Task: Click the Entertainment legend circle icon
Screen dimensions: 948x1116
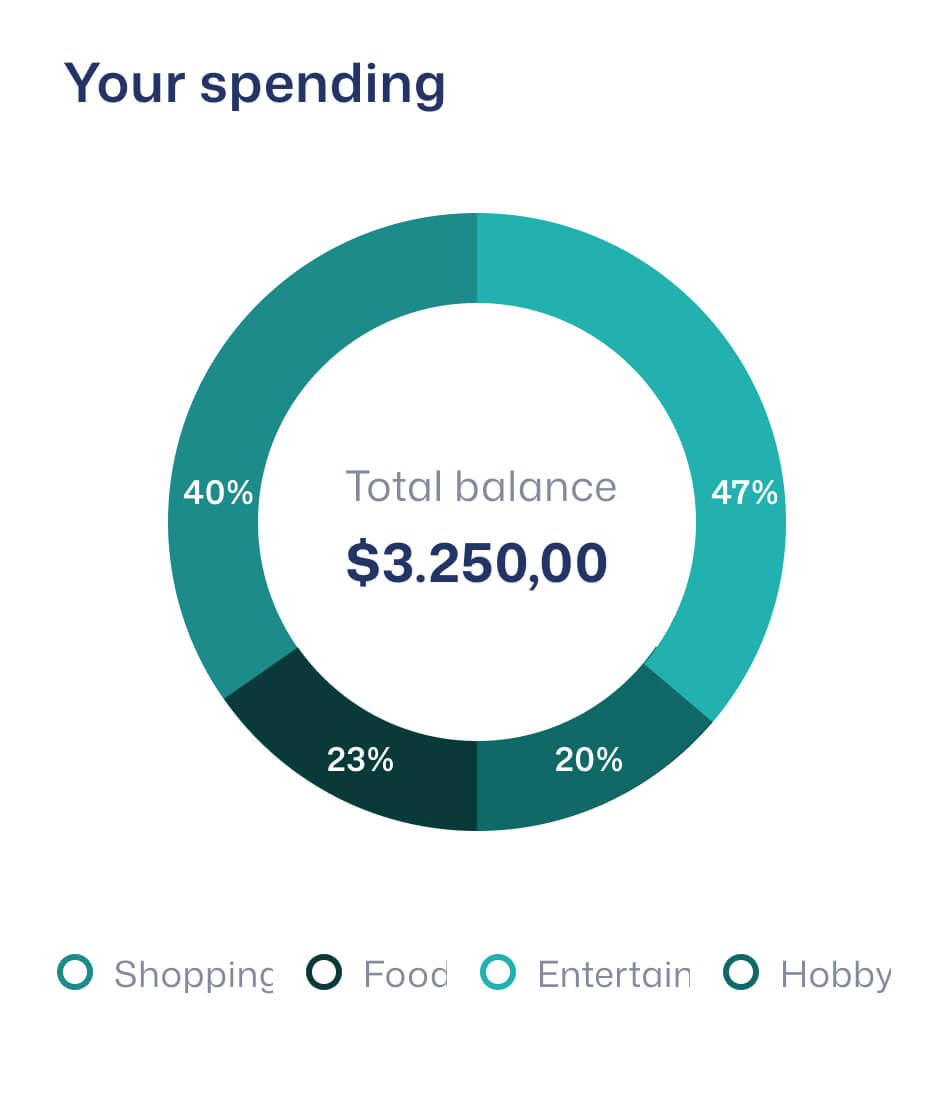Action: pos(499,972)
